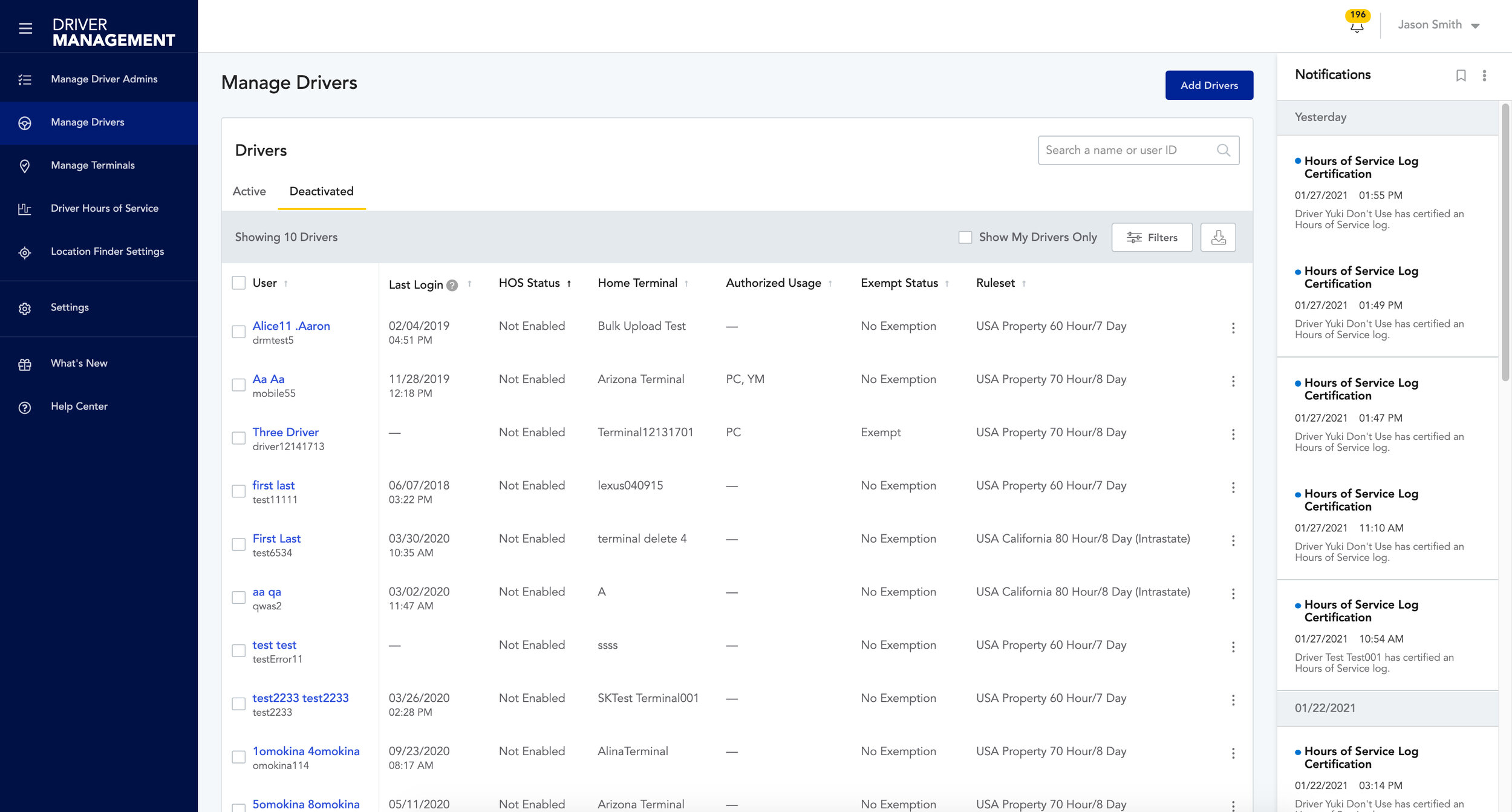Open Settings in the sidebar
The image size is (1512, 812).
[x=99, y=308]
